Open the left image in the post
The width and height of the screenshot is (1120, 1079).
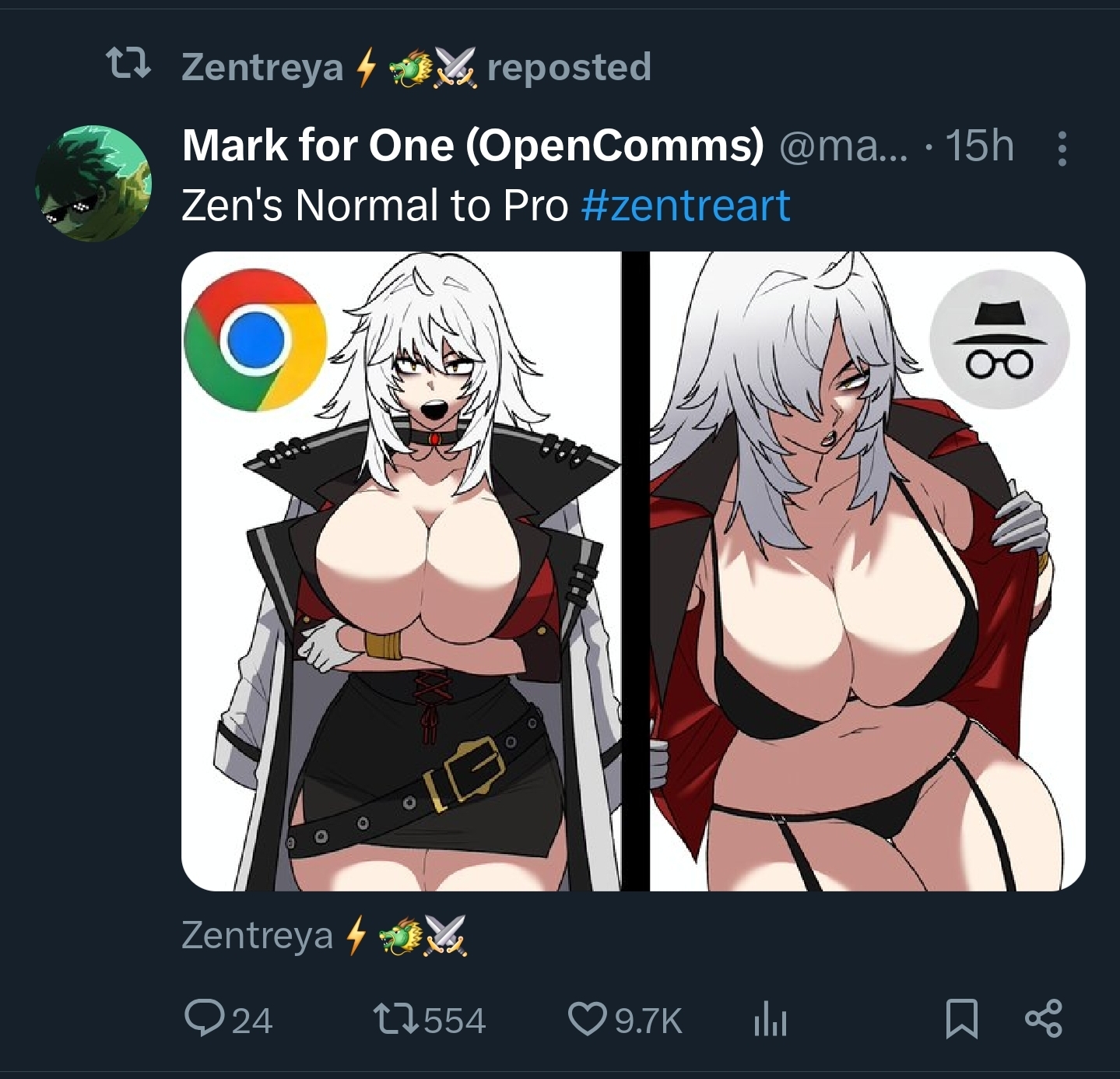point(401,571)
